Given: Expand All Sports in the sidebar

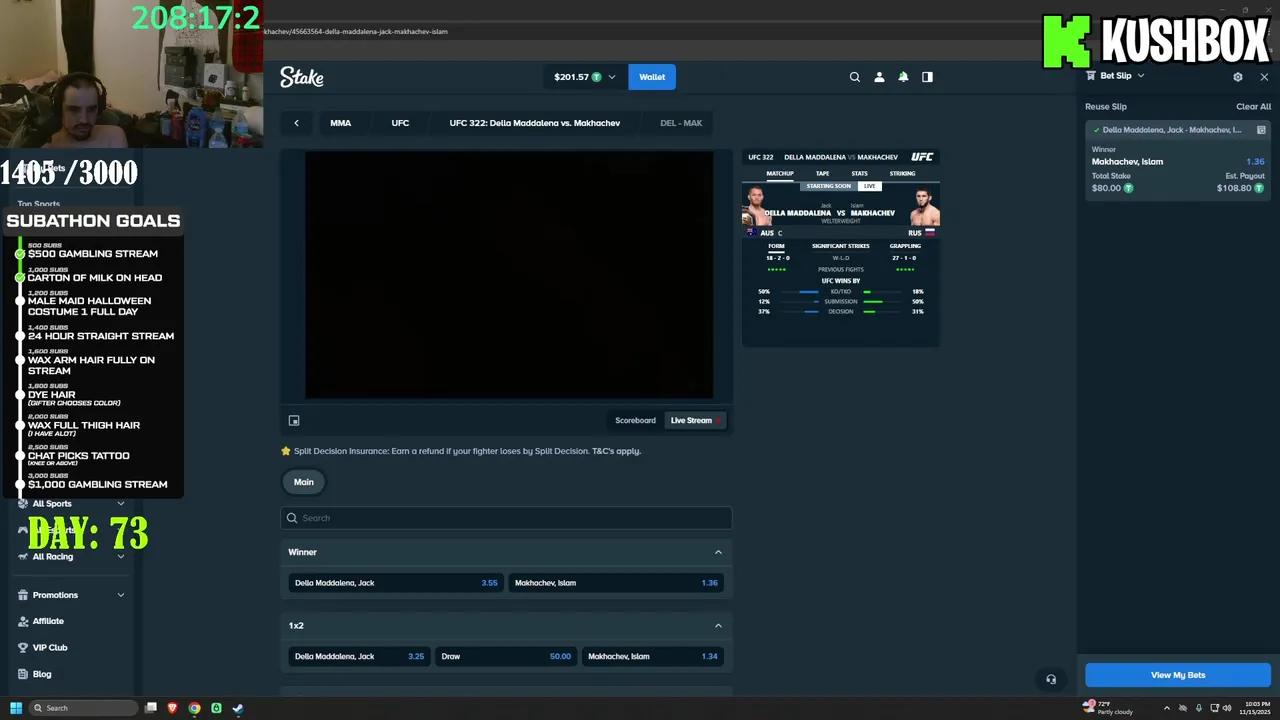Looking at the screenshot, I should (x=121, y=504).
